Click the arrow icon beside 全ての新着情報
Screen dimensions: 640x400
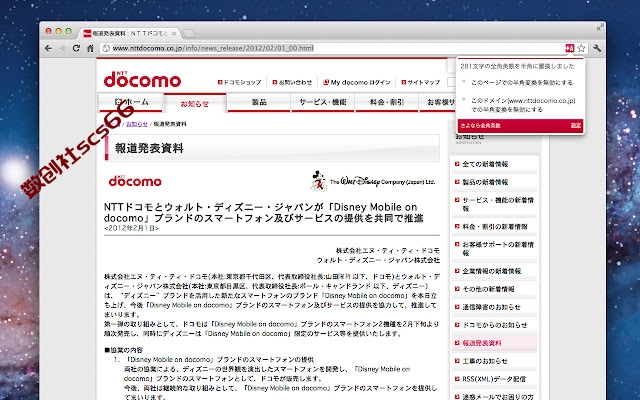tap(457, 164)
